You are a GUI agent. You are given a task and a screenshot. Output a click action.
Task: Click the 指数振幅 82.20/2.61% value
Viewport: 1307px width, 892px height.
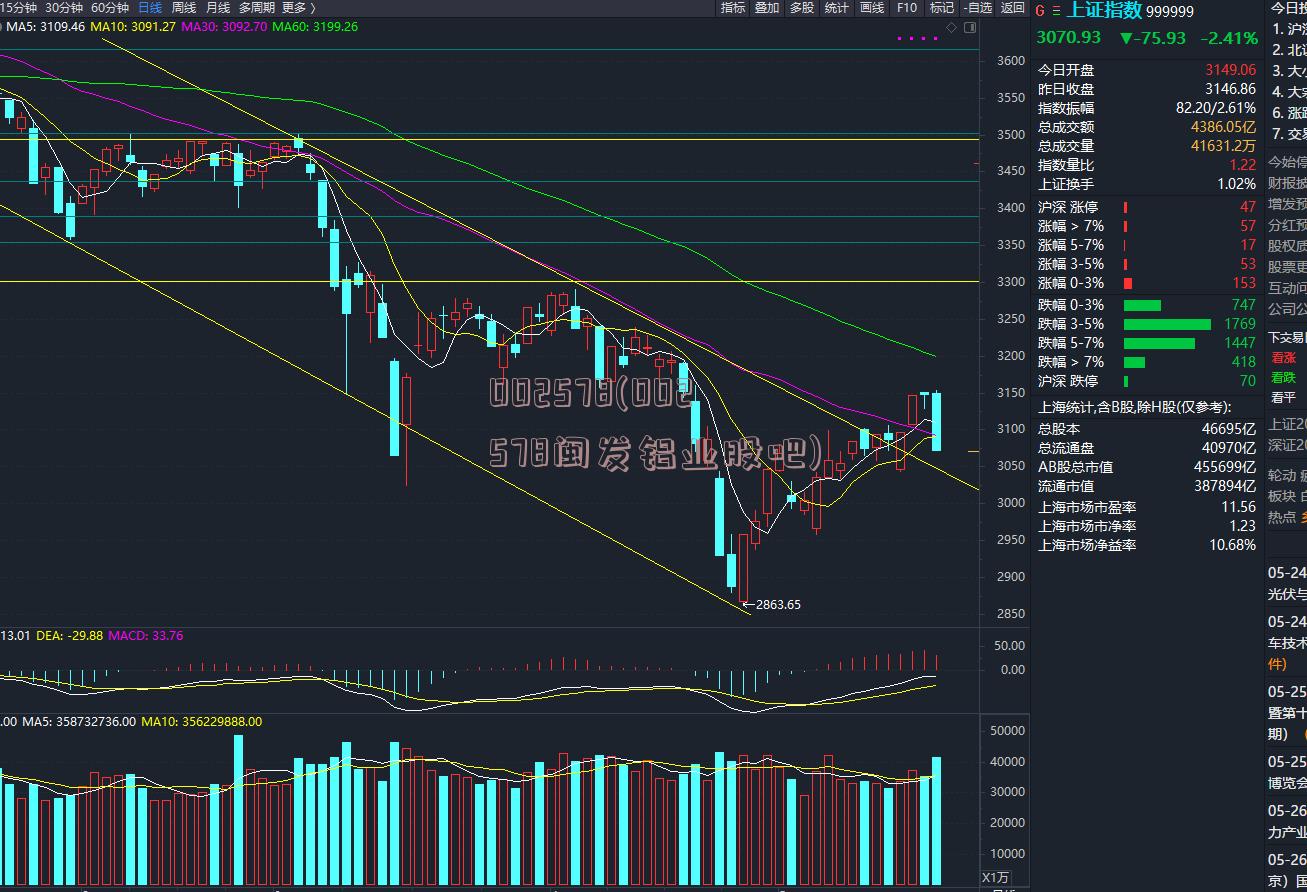pos(1216,108)
